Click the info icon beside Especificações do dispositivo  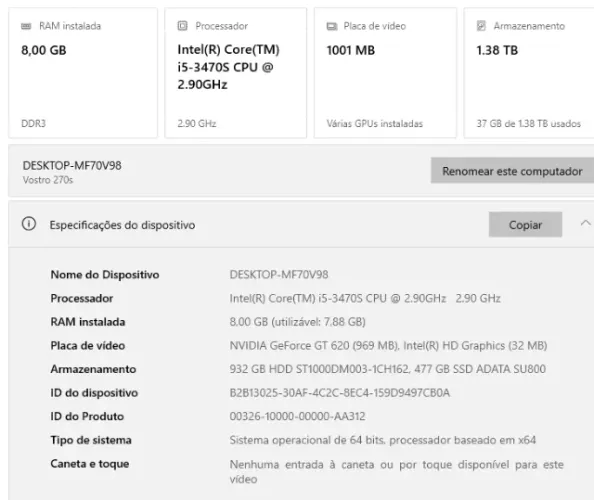pyautogui.click(x=29, y=224)
